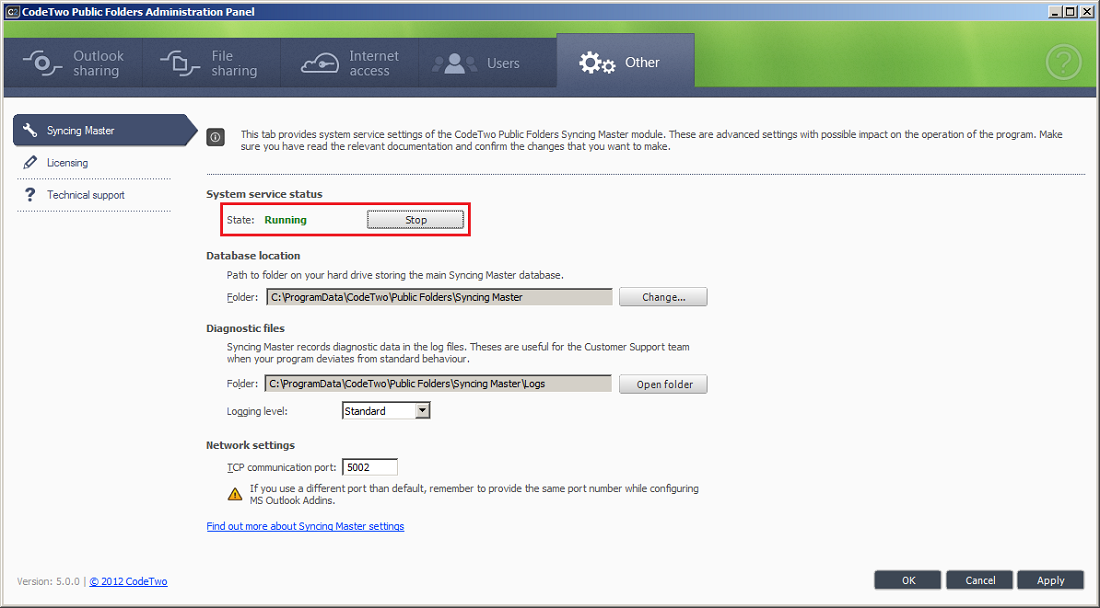Close the Administration Panel window
The image size is (1100, 608).
[1086, 11]
